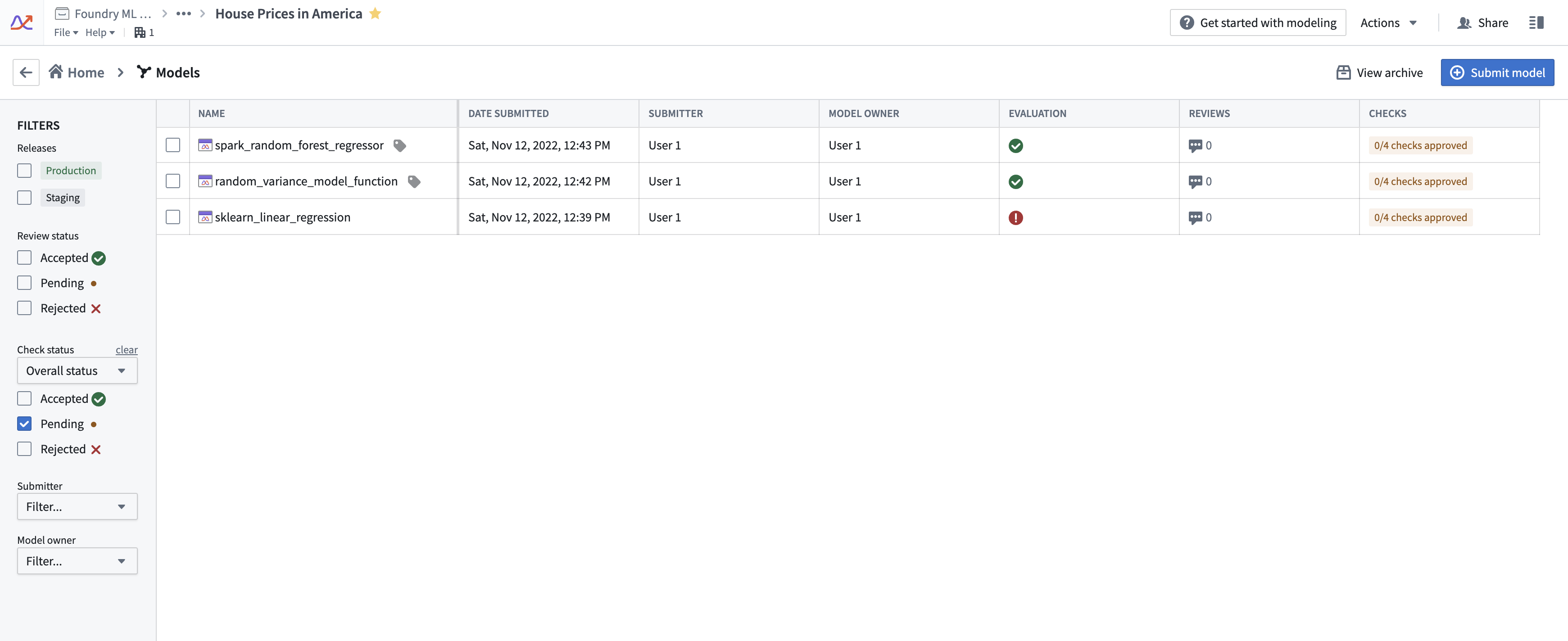Enable the Production release filter
1568x641 pixels.
coord(24,171)
